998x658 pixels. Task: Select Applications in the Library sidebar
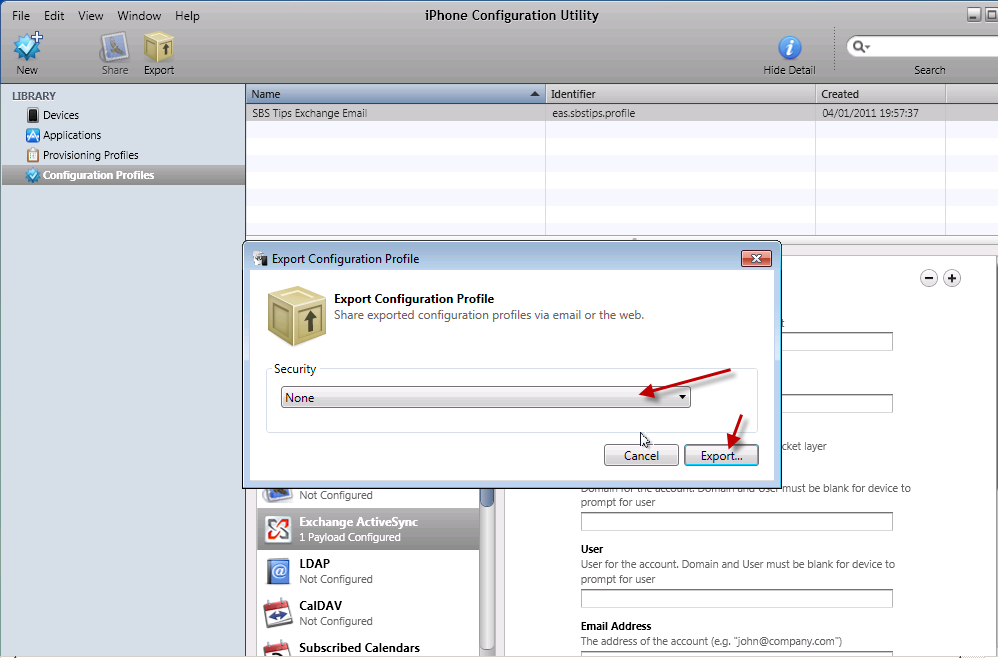pyautogui.click(x=71, y=135)
